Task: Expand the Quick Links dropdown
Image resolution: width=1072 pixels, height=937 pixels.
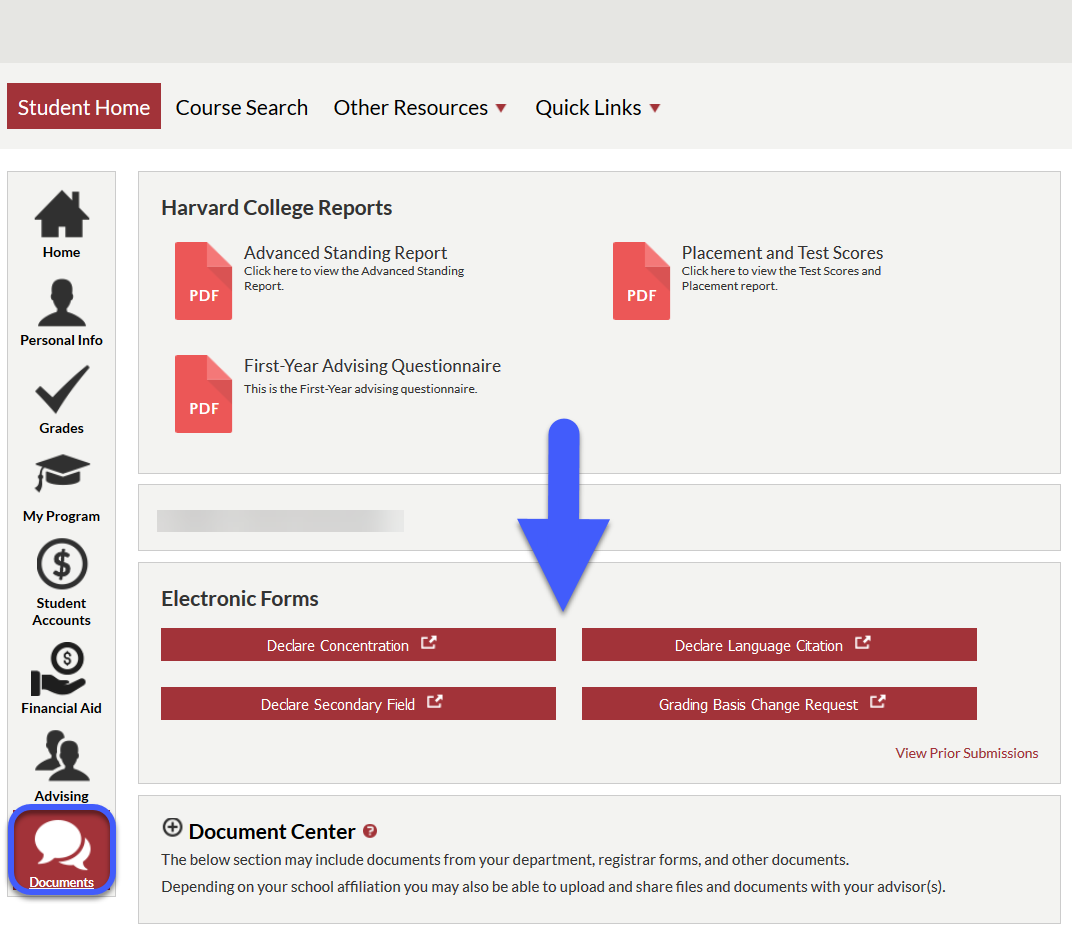Action: pyautogui.click(x=598, y=108)
